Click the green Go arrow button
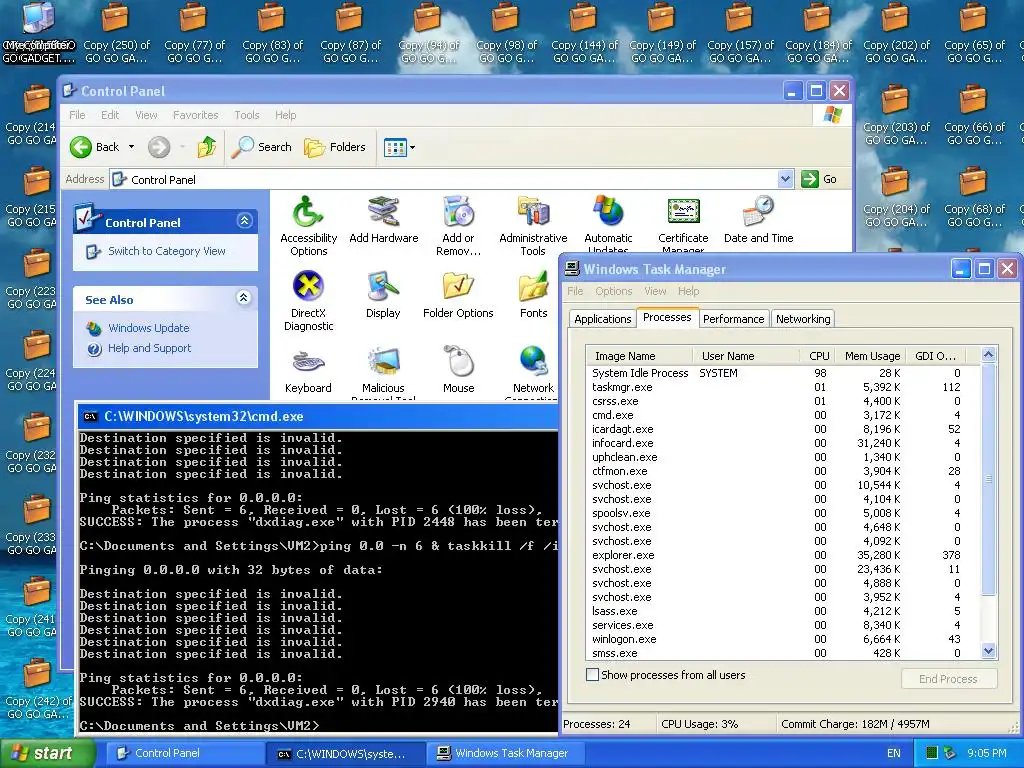Screen dimensions: 1024x768 pos(810,179)
